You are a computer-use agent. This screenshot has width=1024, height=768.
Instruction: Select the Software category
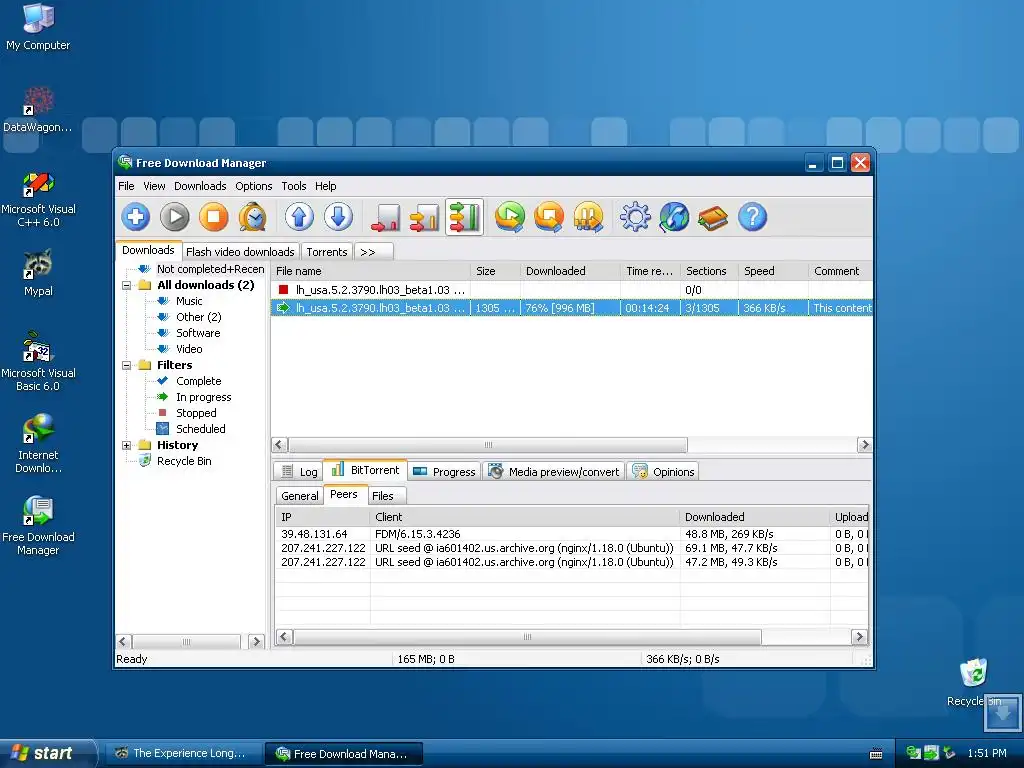point(198,333)
